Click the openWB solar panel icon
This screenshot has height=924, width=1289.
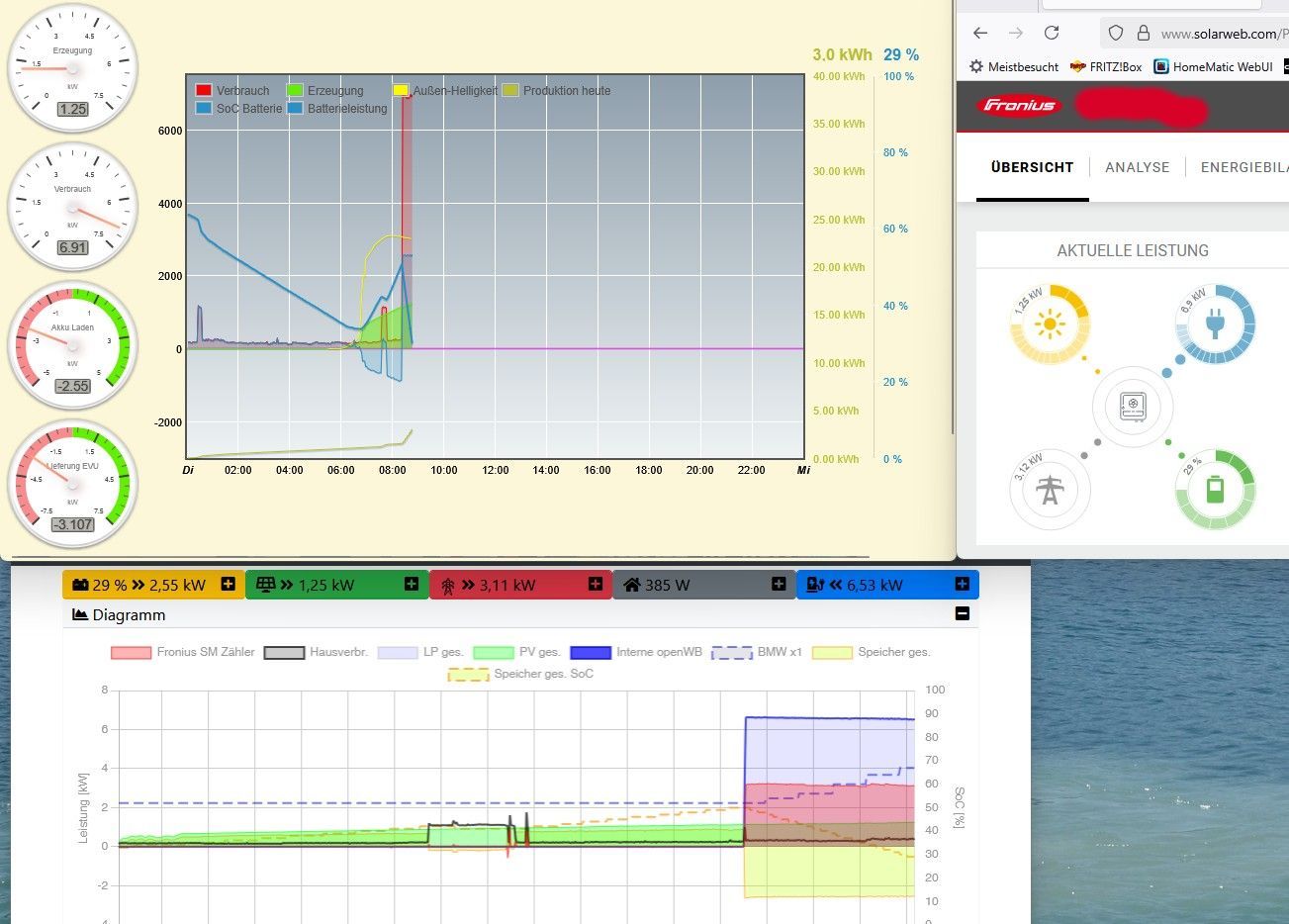265,585
